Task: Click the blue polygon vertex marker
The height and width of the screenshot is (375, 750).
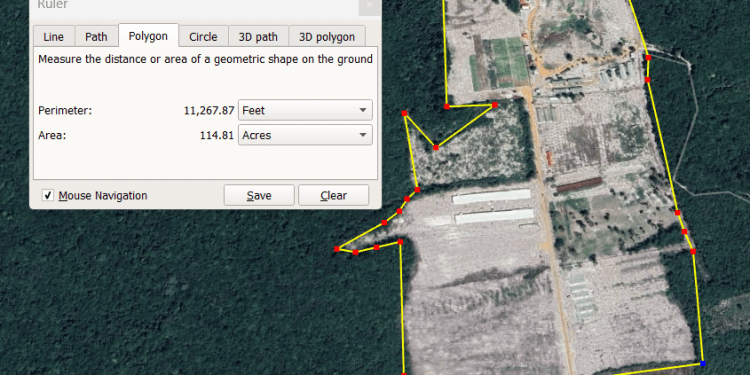Action: click(703, 364)
